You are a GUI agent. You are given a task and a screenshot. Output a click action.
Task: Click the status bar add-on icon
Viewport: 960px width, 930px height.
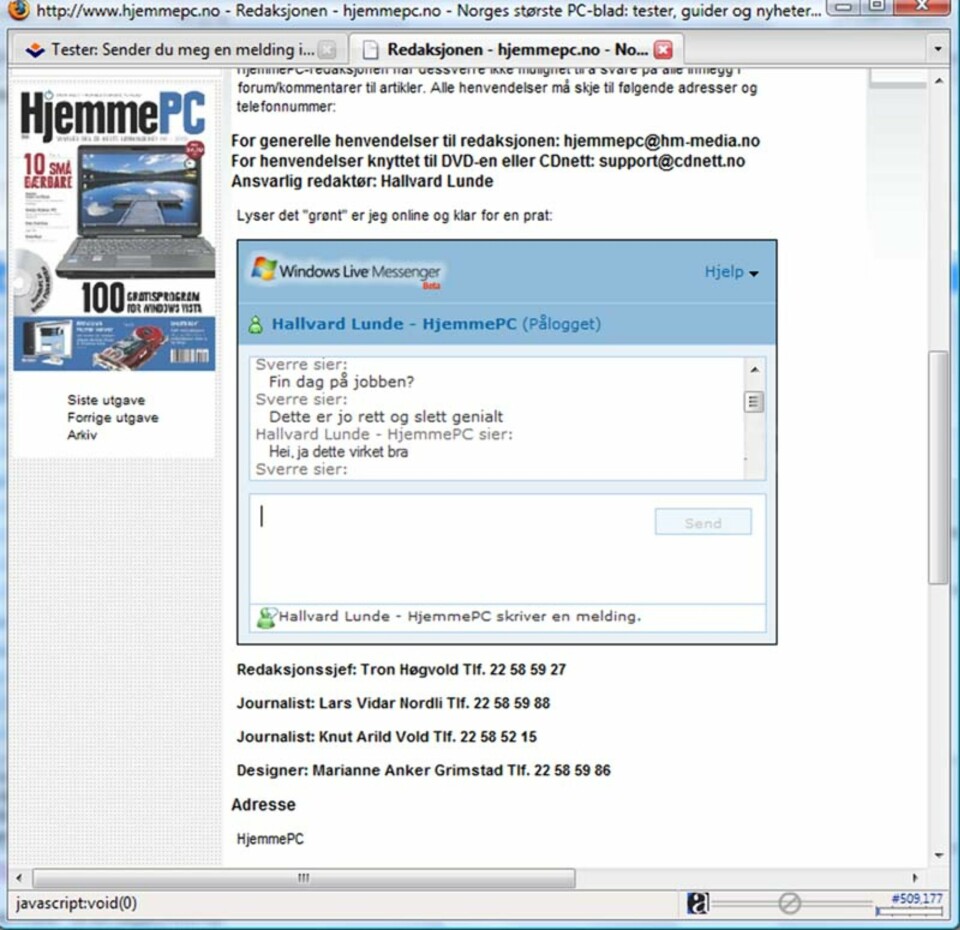pos(697,903)
